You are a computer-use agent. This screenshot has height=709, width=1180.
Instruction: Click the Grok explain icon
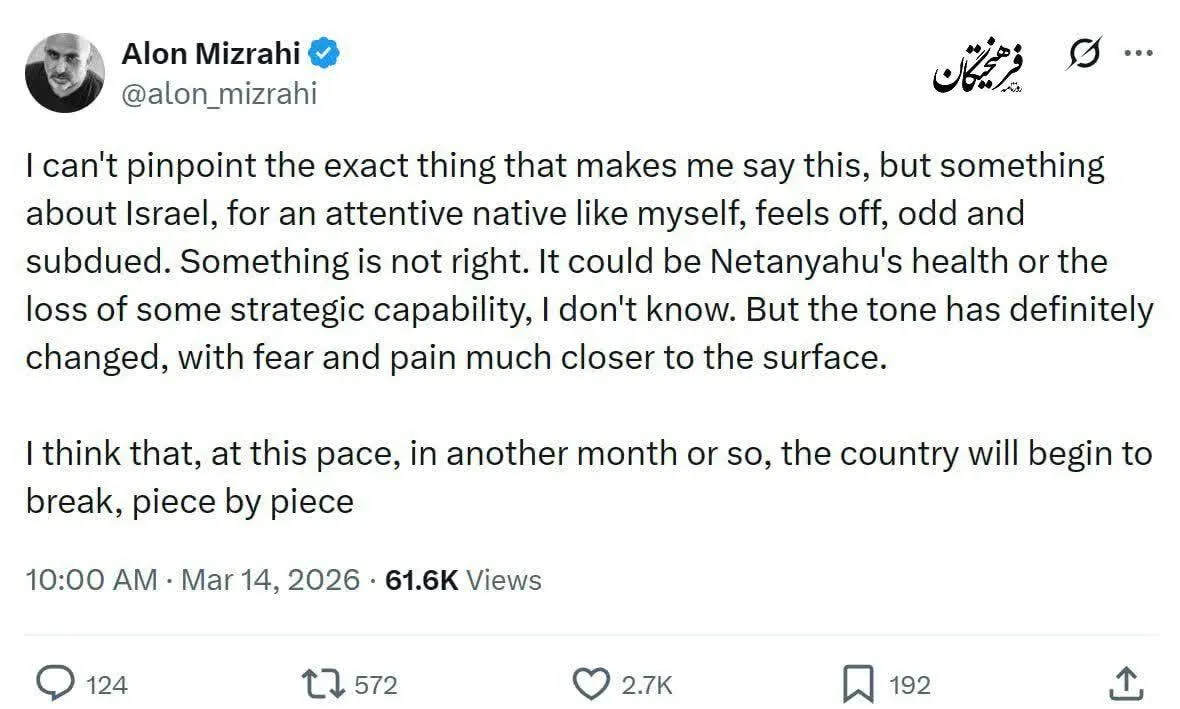point(1082,56)
